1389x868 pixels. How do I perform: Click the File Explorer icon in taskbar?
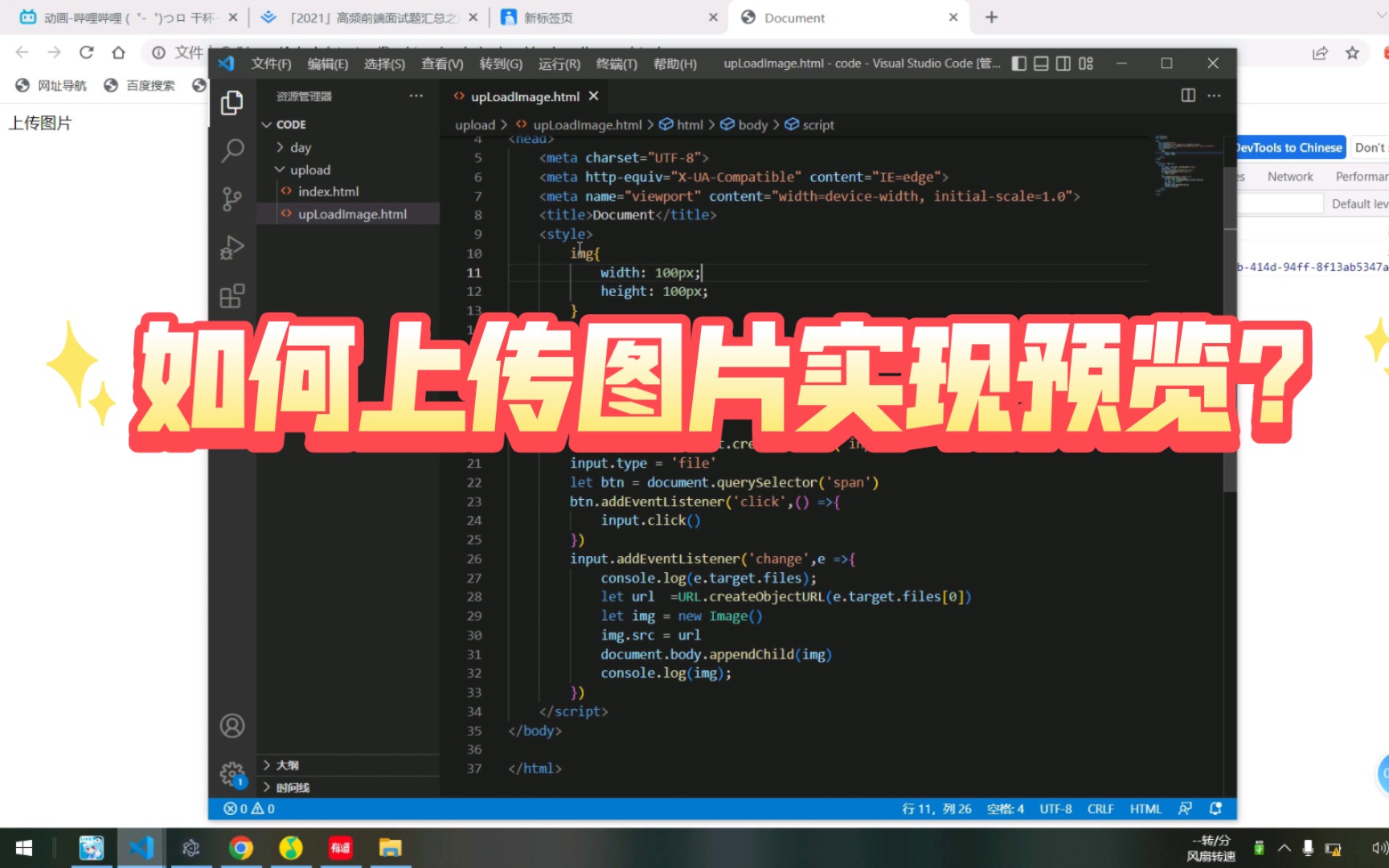[x=391, y=848]
